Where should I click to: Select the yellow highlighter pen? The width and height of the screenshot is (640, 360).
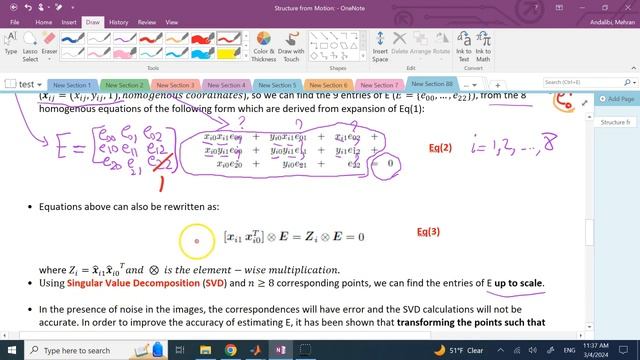[x=229, y=53]
